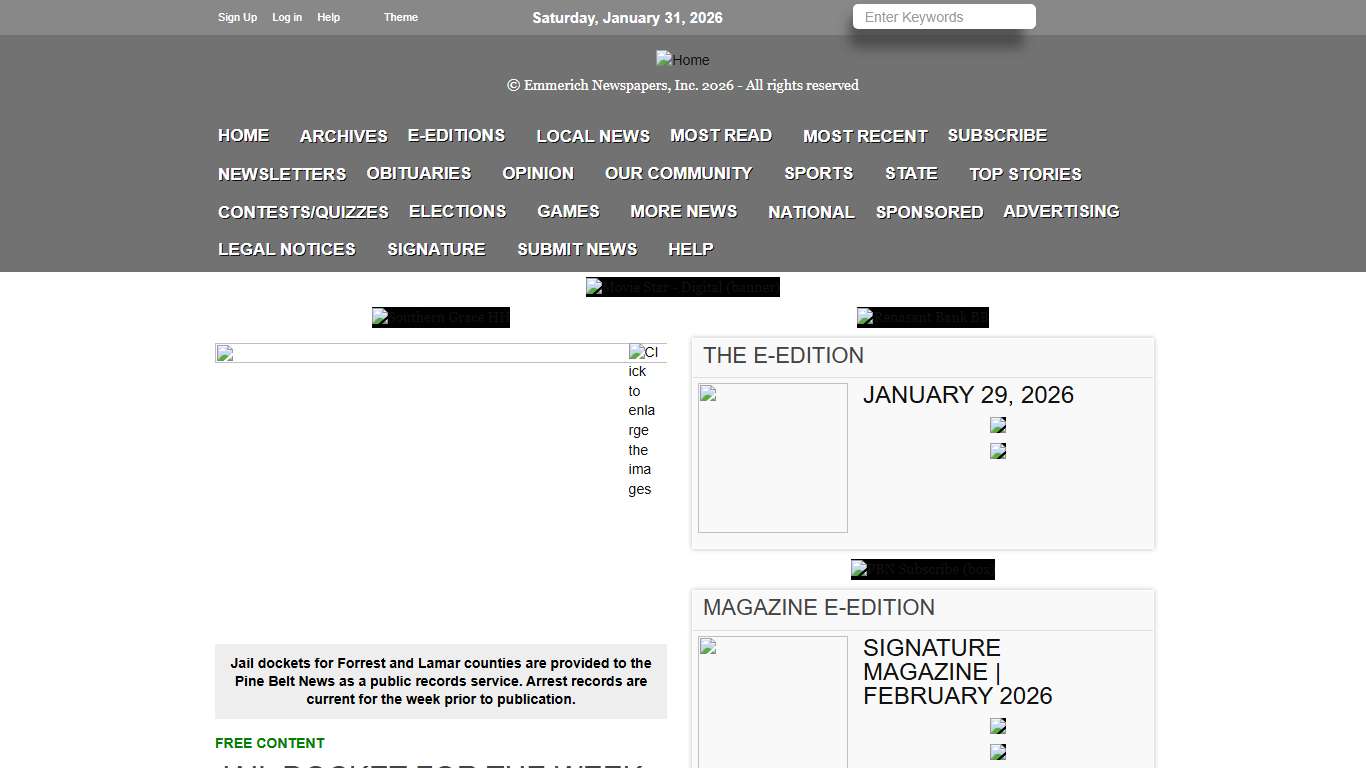Image resolution: width=1366 pixels, height=768 pixels.
Task: Click the second icon below Signature Magazine heading
Action: [x=997, y=751]
